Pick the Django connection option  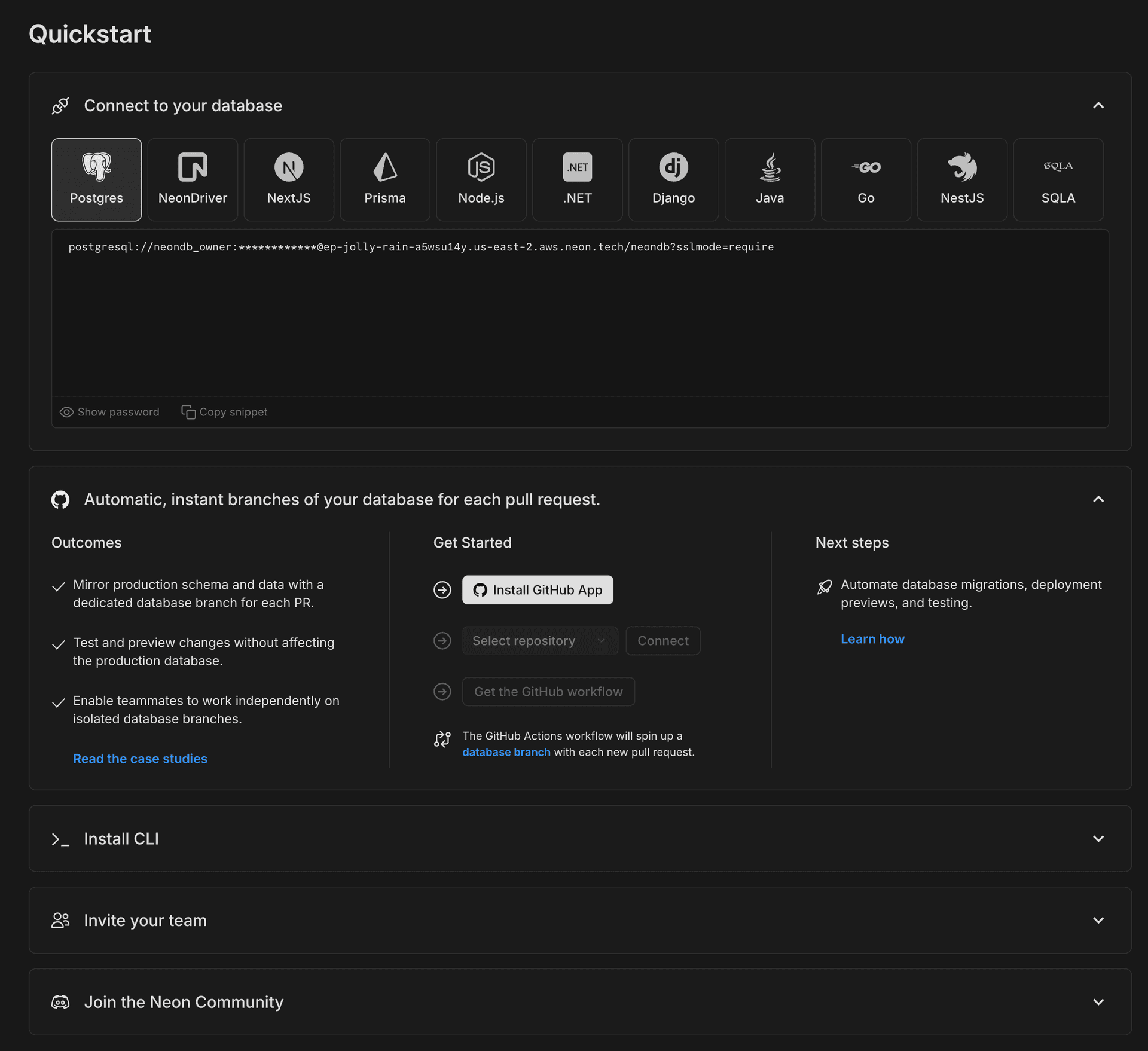click(673, 179)
